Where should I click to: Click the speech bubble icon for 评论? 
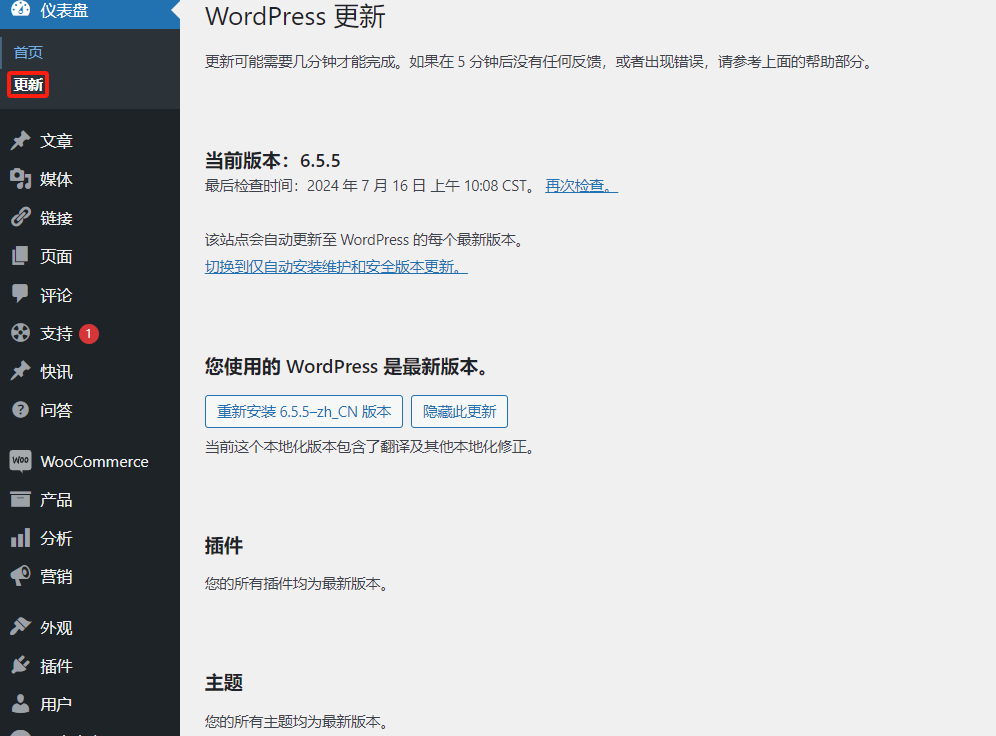tap(20, 295)
